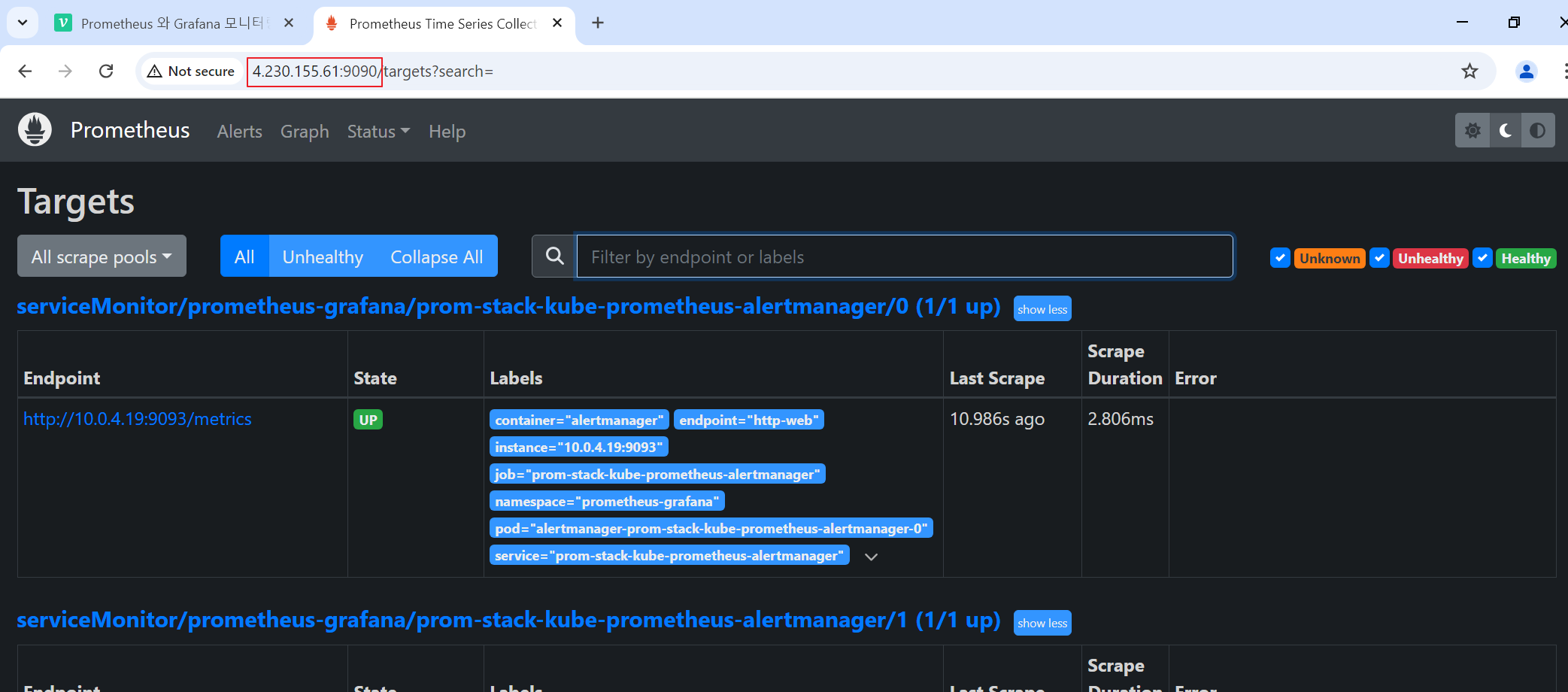1568x692 pixels.
Task: Click the UP state badge
Action: pyautogui.click(x=368, y=420)
